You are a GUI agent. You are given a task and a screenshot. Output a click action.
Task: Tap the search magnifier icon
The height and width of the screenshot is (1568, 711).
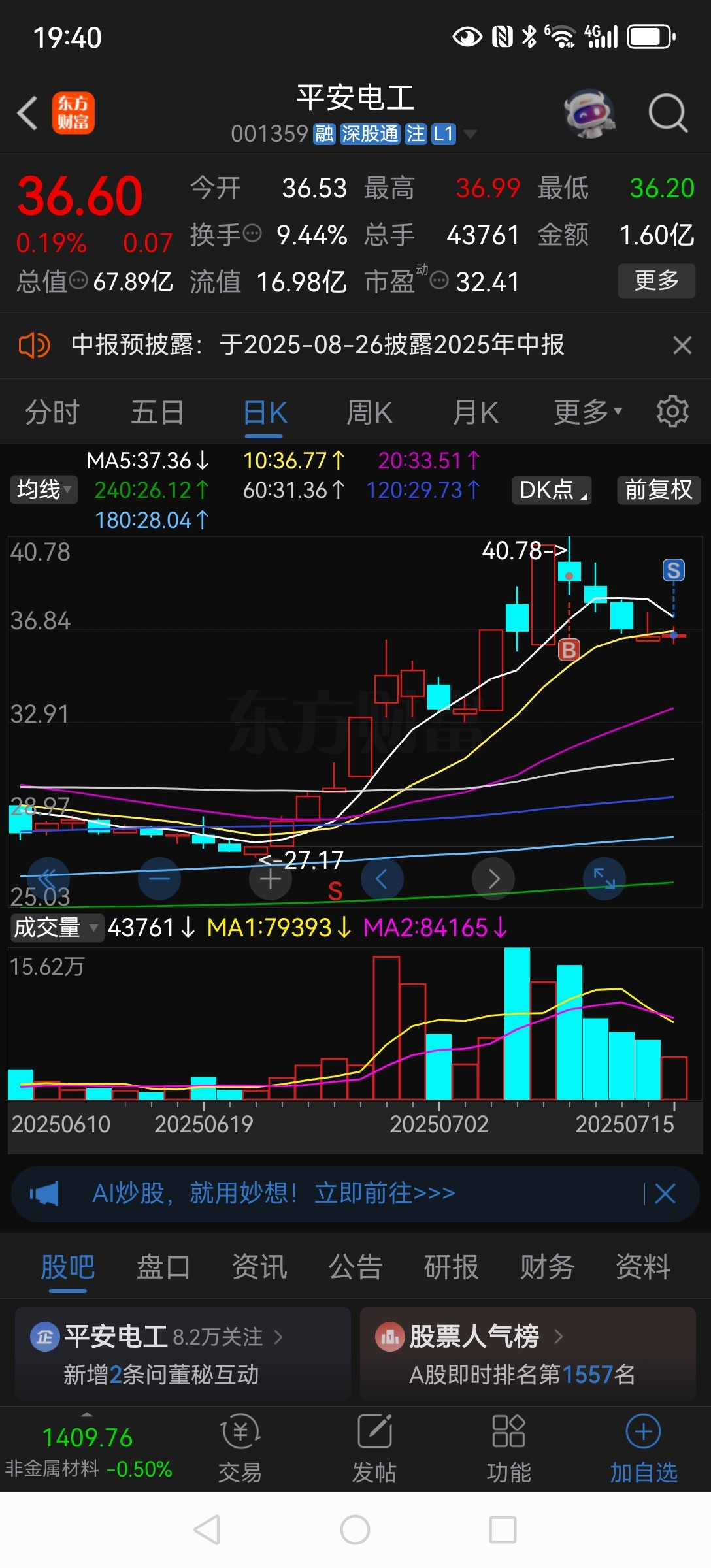[668, 113]
